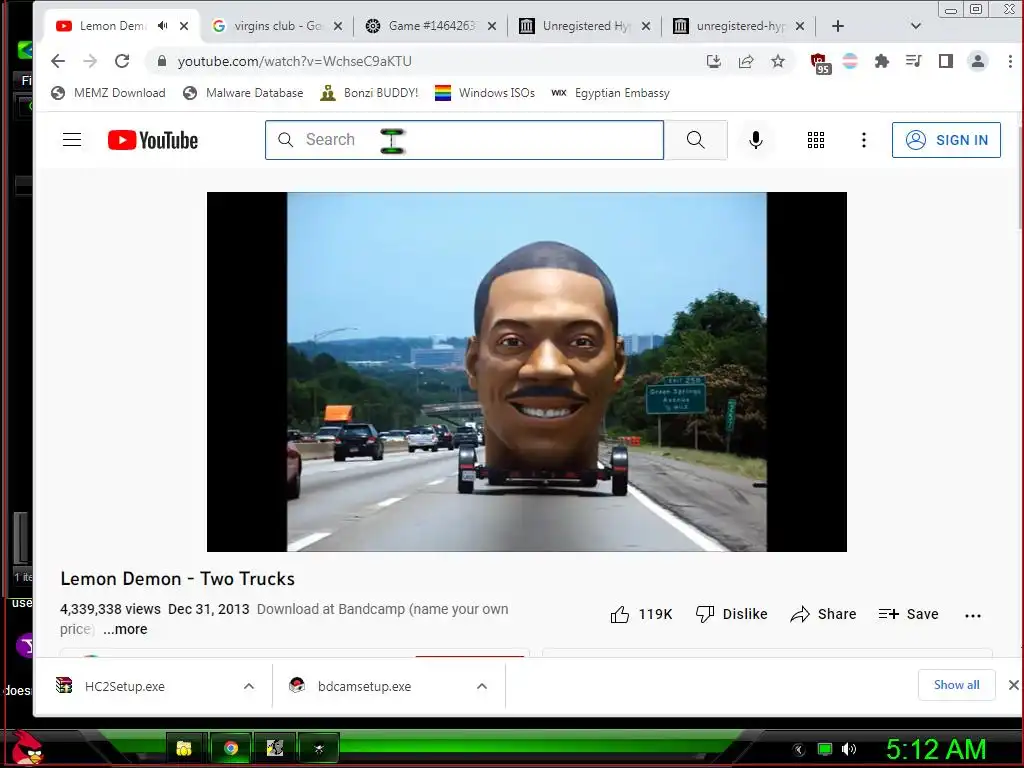Toggle the browser side panel icon
The width and height of the screenshot is (1024, 768).
946,61
